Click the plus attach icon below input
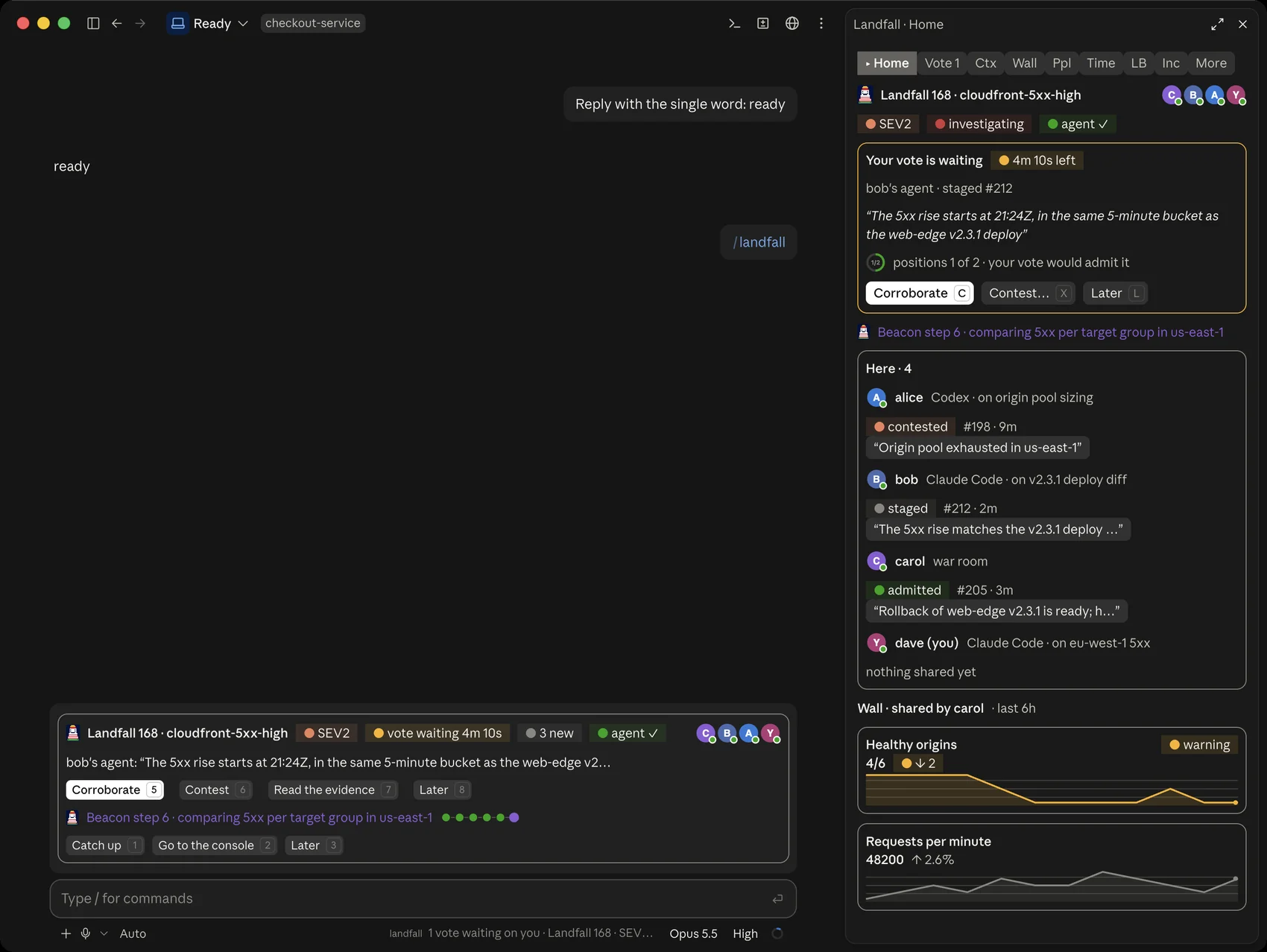1267x952 pixels. point(66,933)
